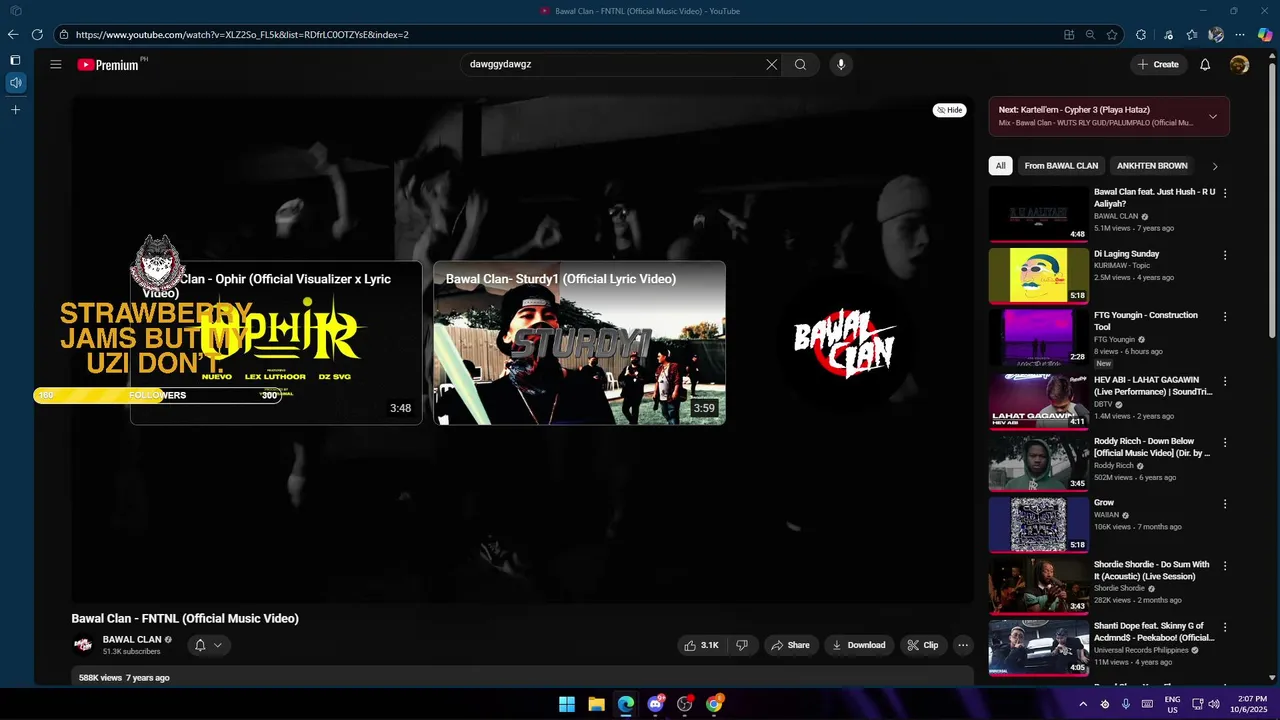1280x720 pixels.
Task: Open the BAWAL CLAN channel name link
Action: tap(132, 640)
